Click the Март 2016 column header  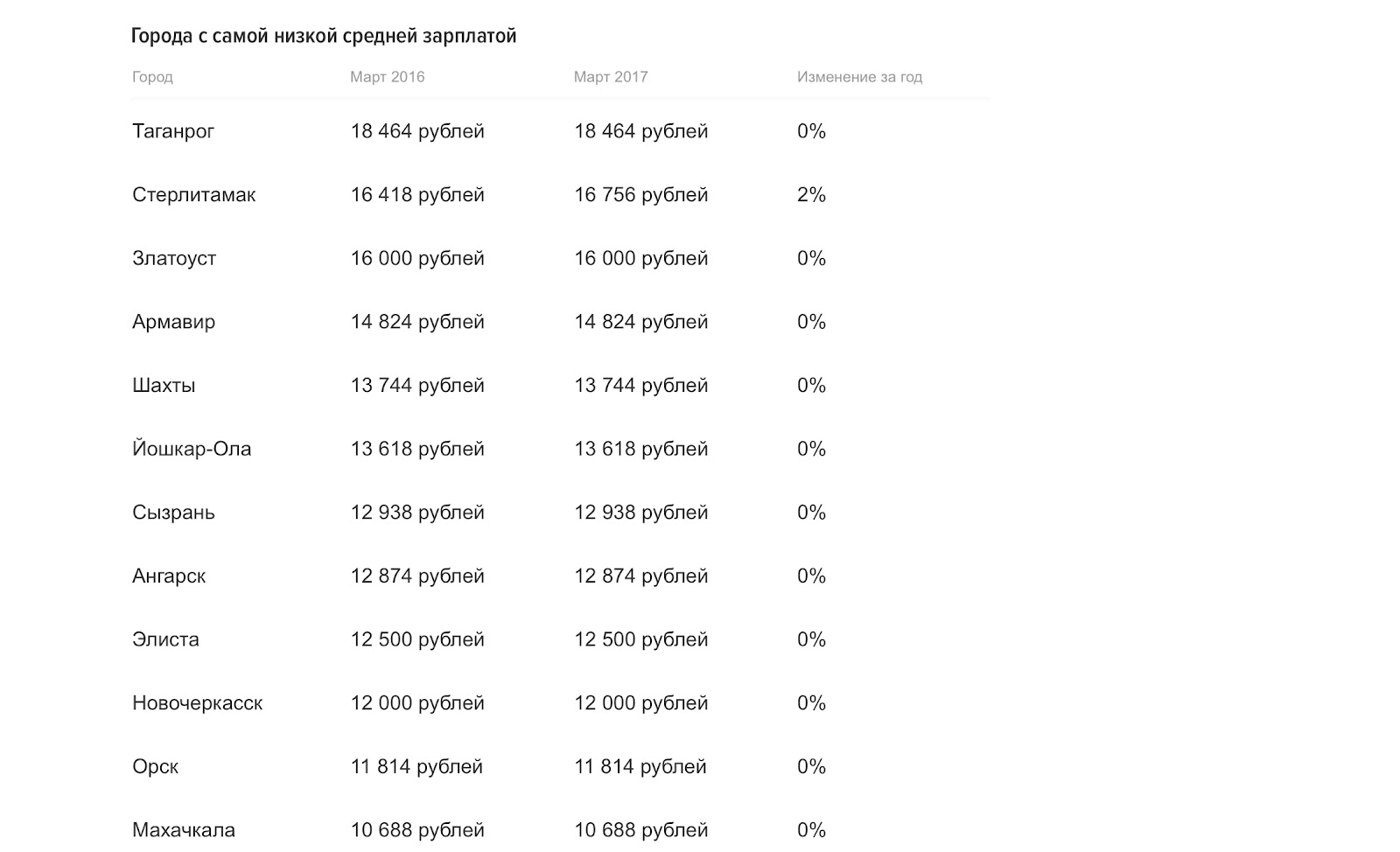pos(387,77)
